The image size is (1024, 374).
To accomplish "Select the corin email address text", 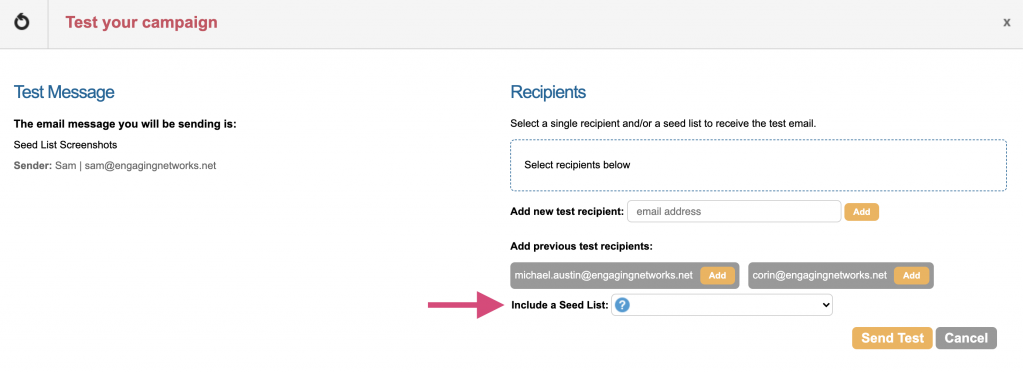I will (820, 275).
